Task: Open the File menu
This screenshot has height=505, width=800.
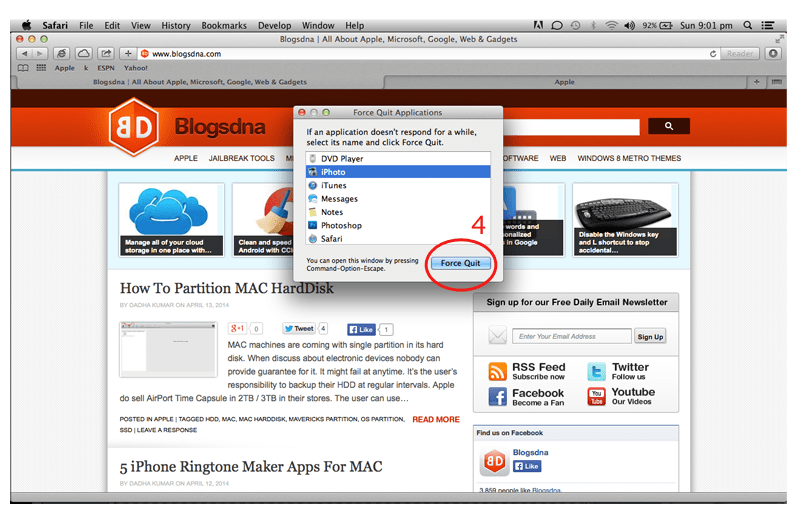Action: pos(86,25)
